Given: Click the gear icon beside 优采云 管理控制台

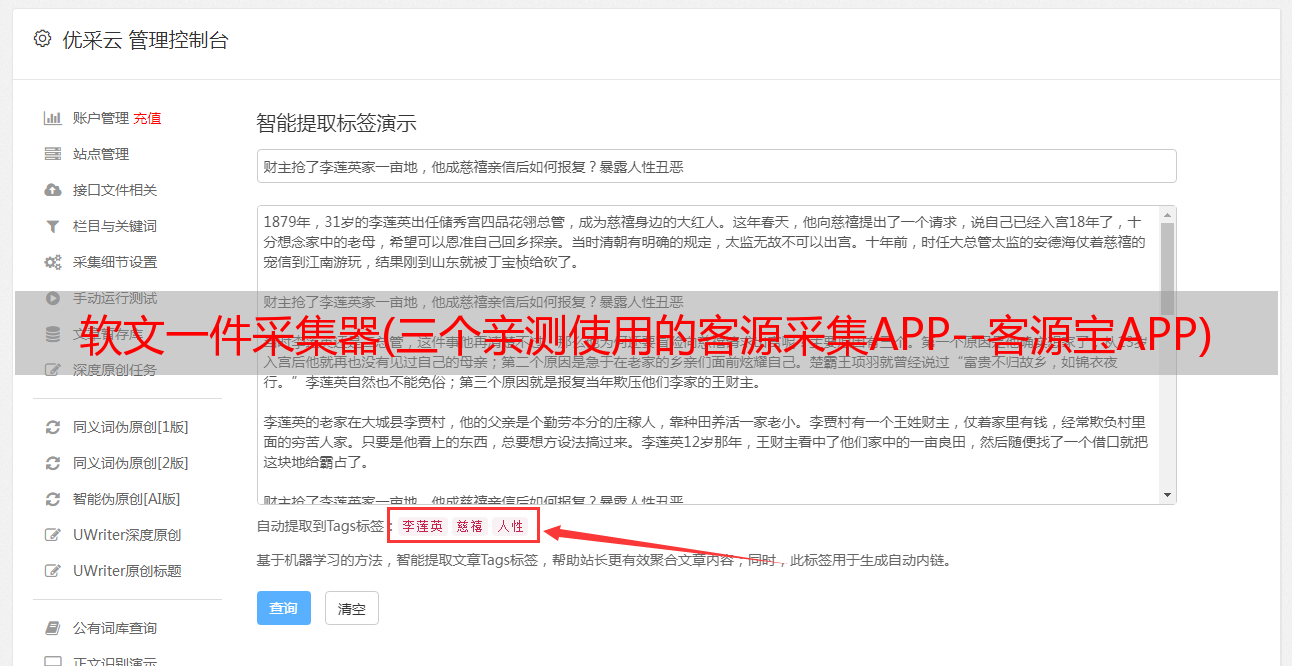Looking at the screenshot, I should (42, 39).
